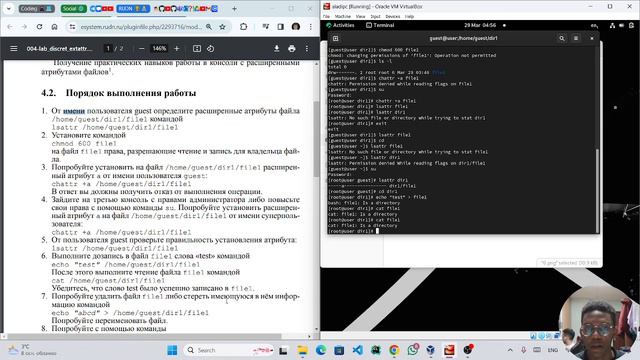640x360 pixels.
Task: Rotate the PDF document counterclockwise
Action: (210, 49)
